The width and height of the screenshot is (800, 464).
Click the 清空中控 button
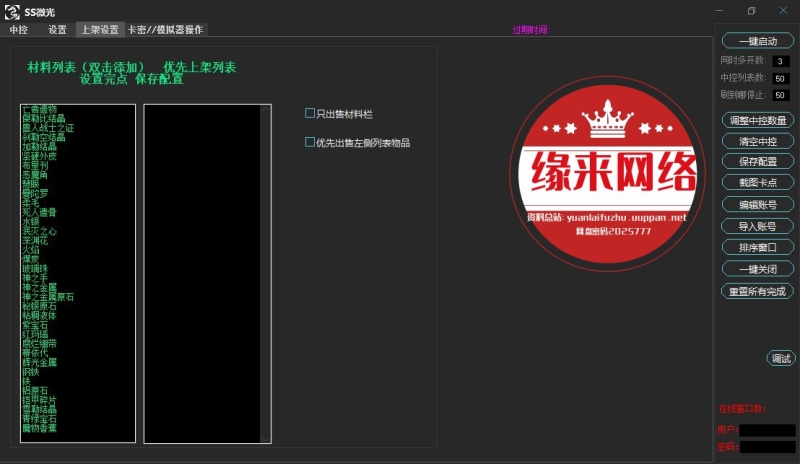758,141
